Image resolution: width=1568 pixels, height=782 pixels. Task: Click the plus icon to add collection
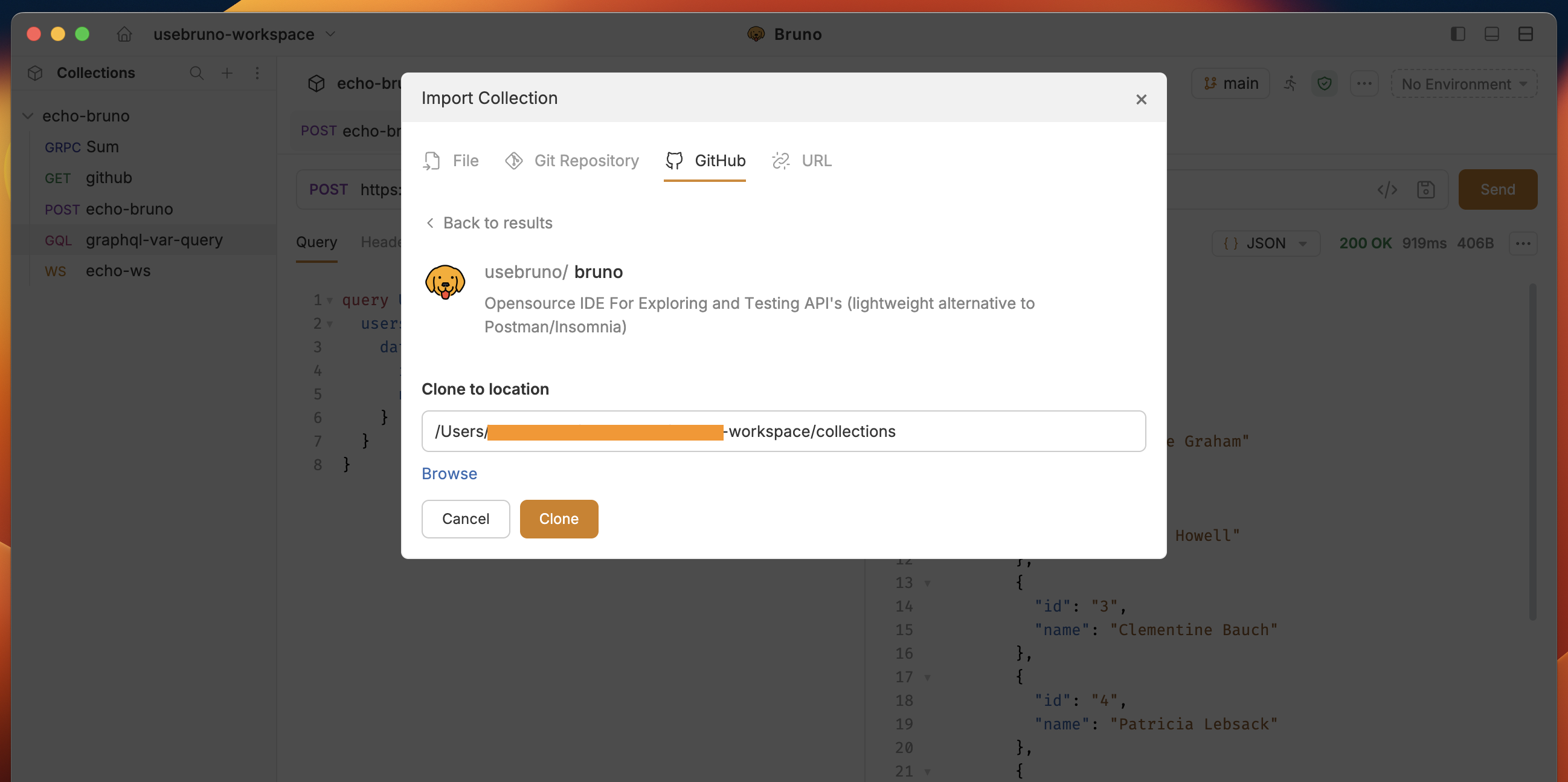click(227, 73)
